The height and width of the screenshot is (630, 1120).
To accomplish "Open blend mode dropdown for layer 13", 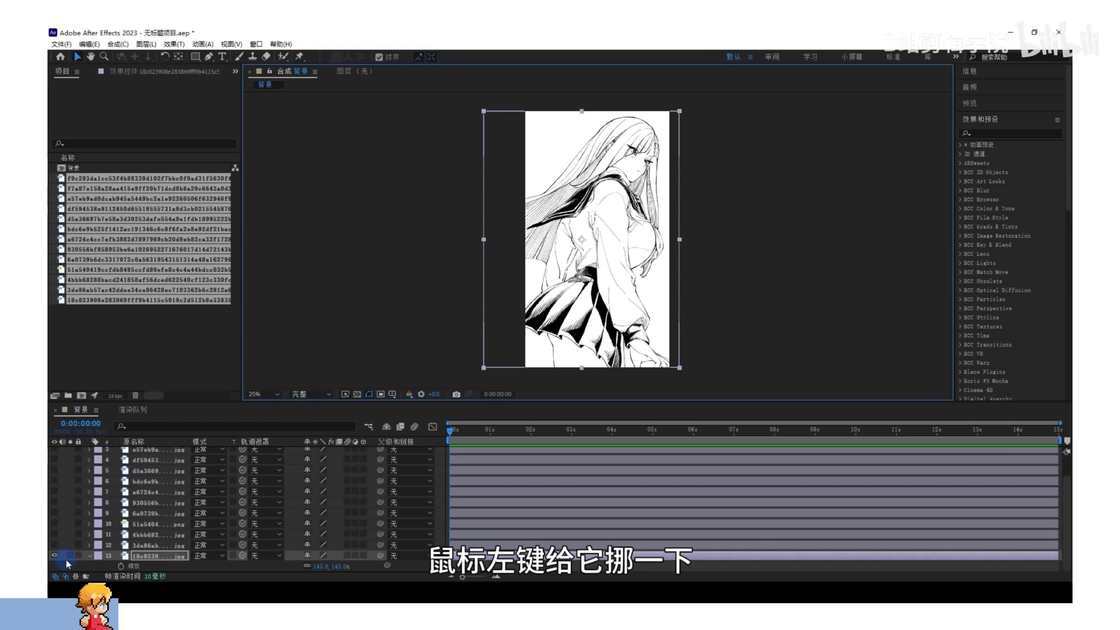I will (209, 556).
